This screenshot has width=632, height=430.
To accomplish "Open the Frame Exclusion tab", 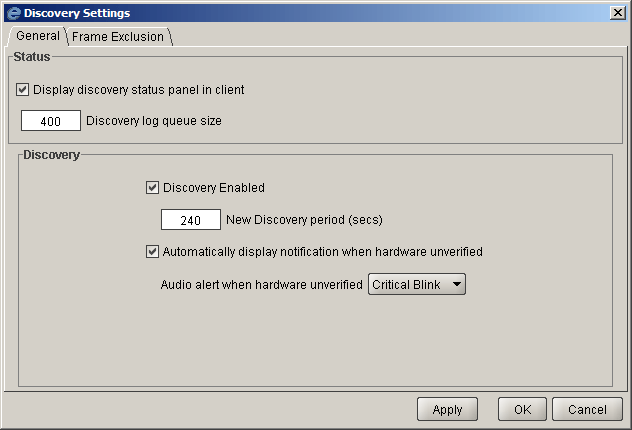I will tap(118, 37).
